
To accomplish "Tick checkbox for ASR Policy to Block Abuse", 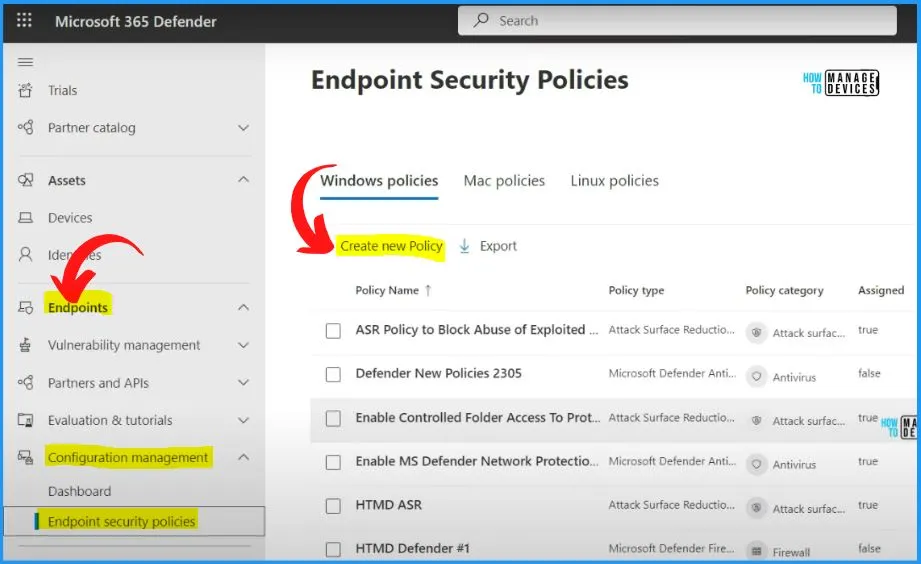I will [x=333, y=331].
